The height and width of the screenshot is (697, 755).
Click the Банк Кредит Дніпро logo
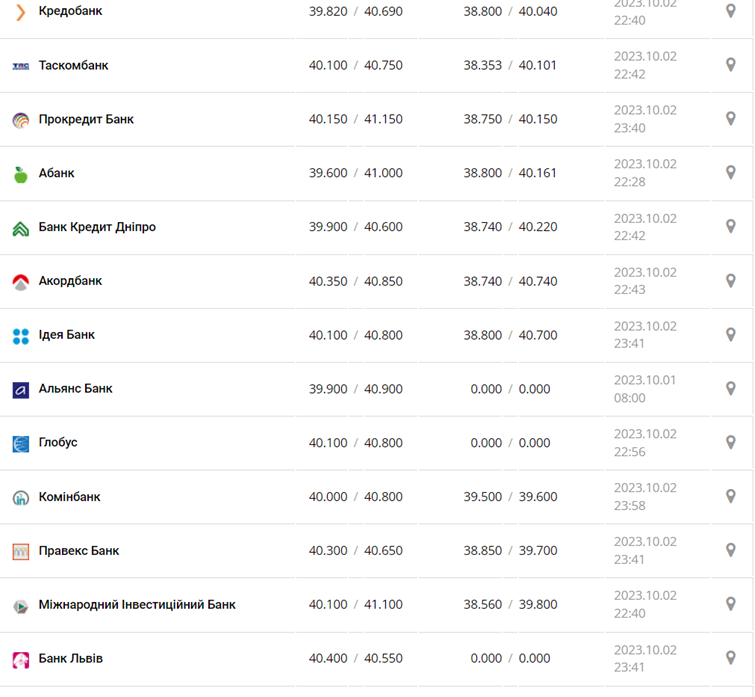point(20,228)
